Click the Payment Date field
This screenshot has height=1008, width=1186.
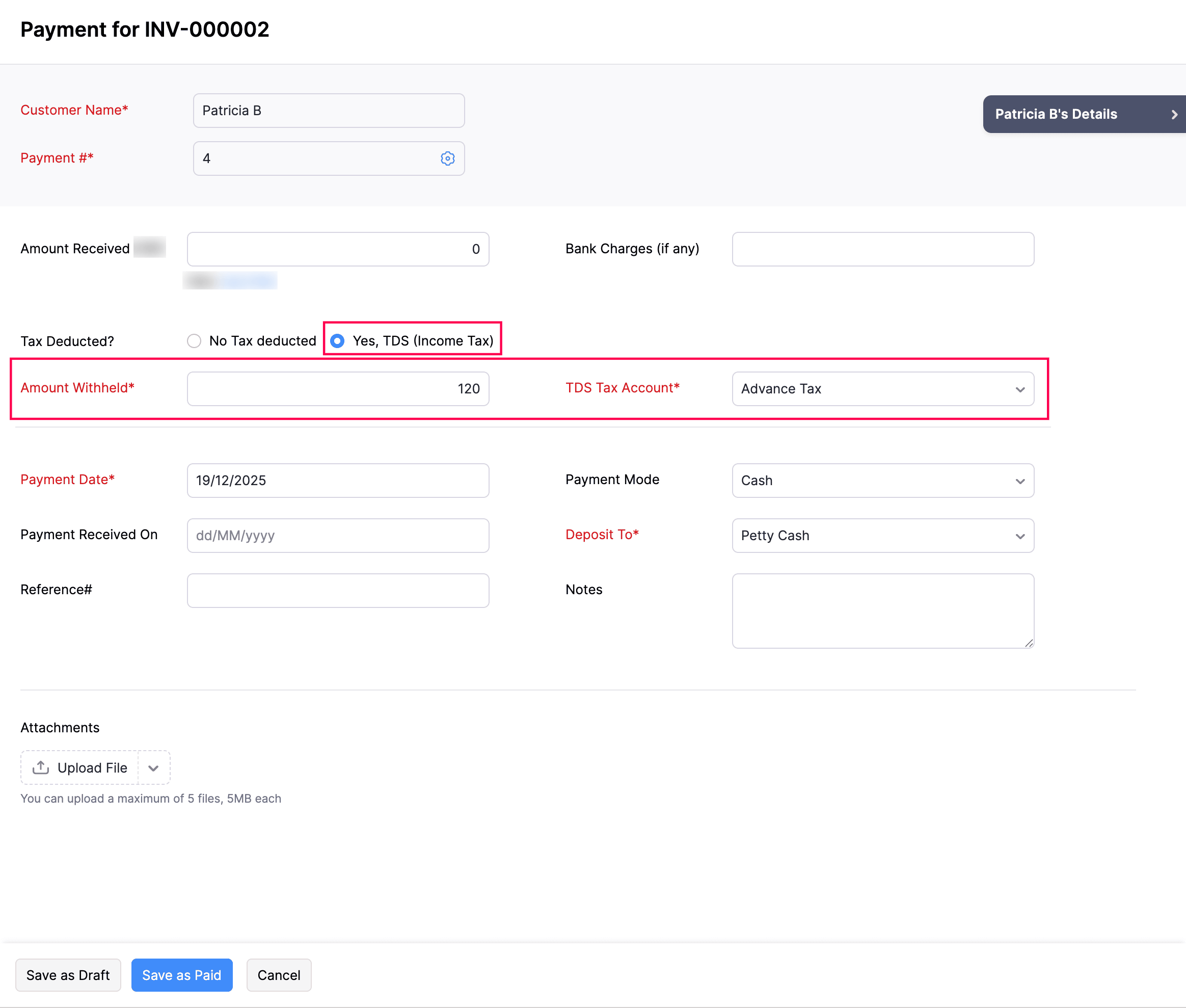pyautogui.click(x=338, y=481)
